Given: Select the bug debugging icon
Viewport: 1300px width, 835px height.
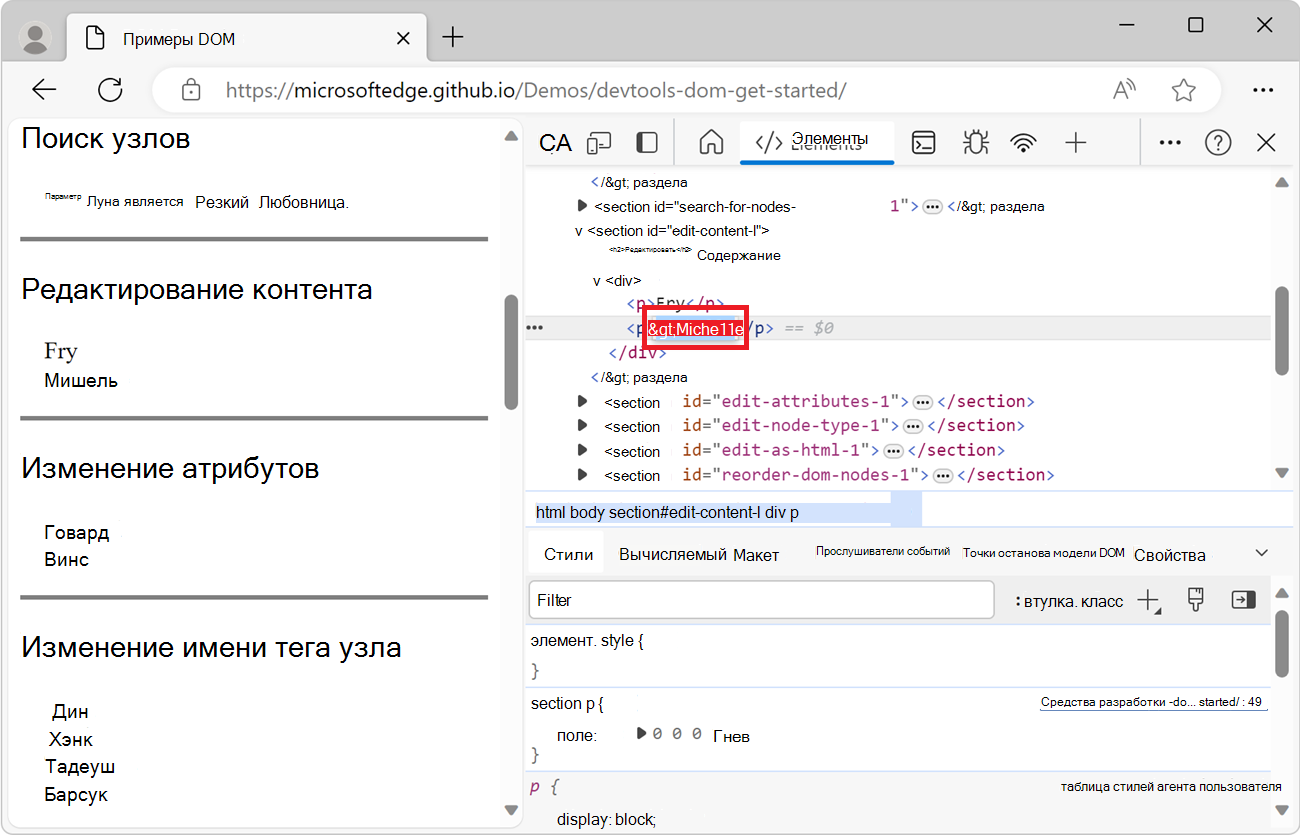Looking at the screenshot, I should [x=975, y=142].
